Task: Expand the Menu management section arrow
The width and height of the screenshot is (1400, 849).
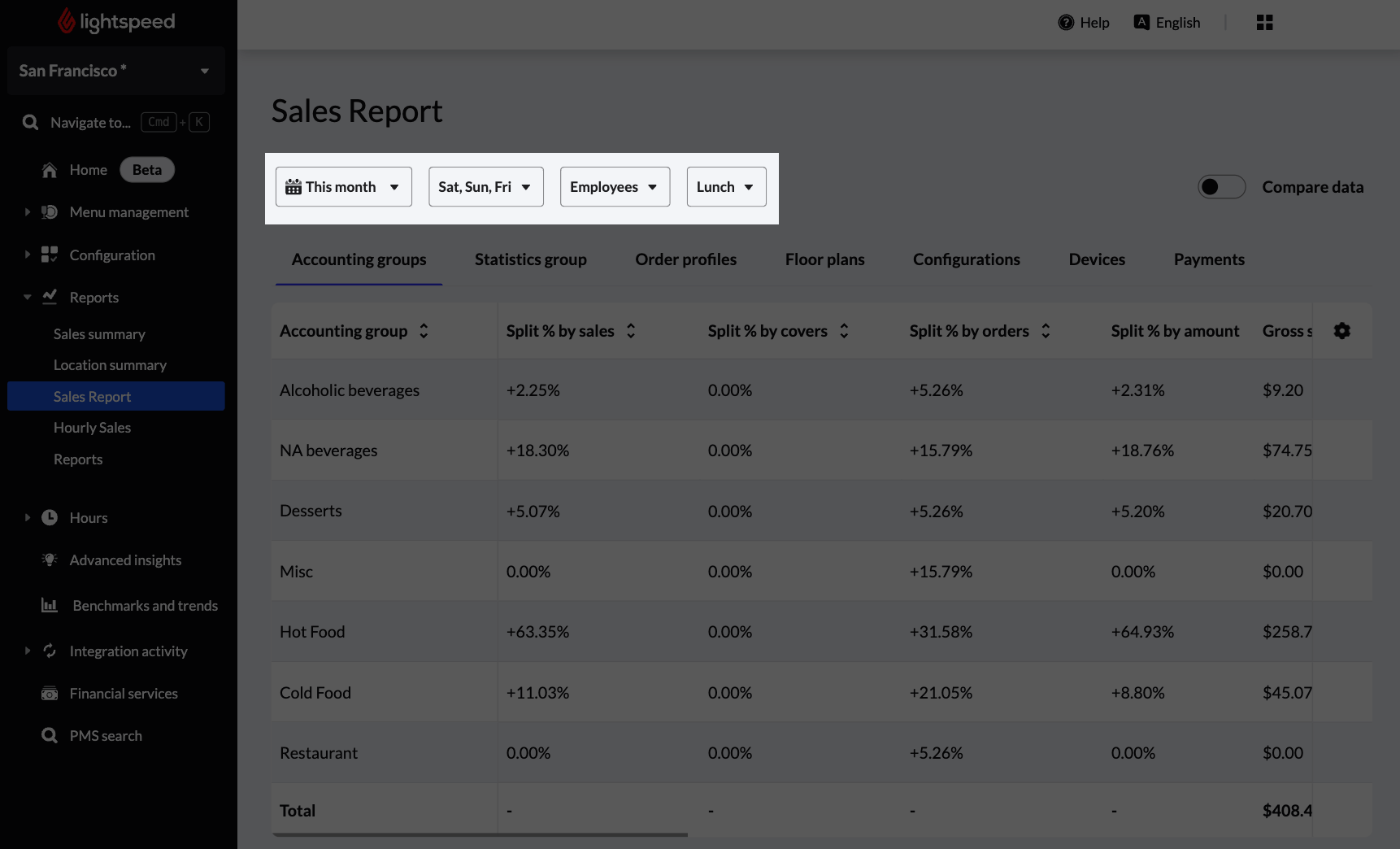Action: pos(27,212)
